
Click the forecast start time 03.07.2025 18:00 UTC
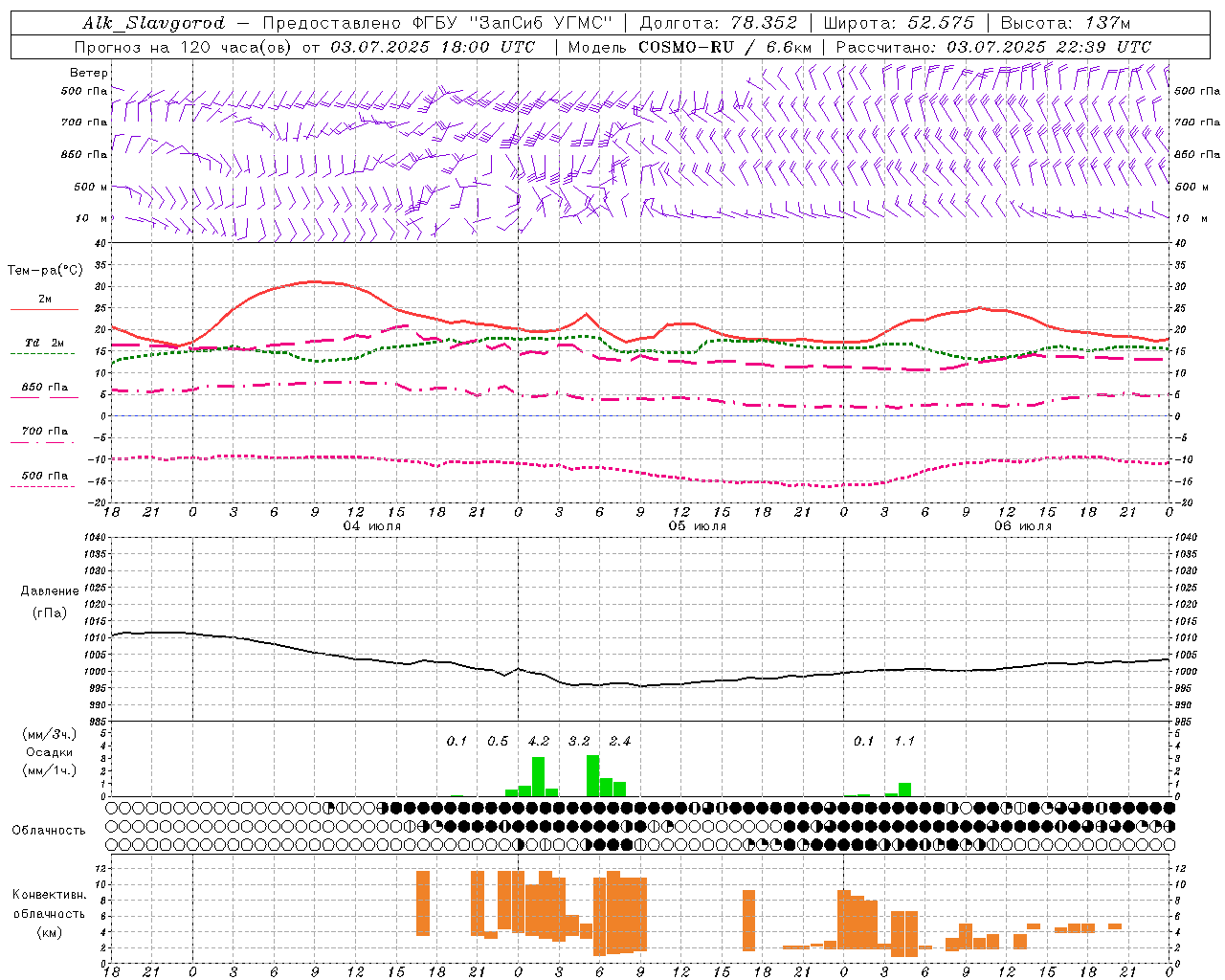433,47
